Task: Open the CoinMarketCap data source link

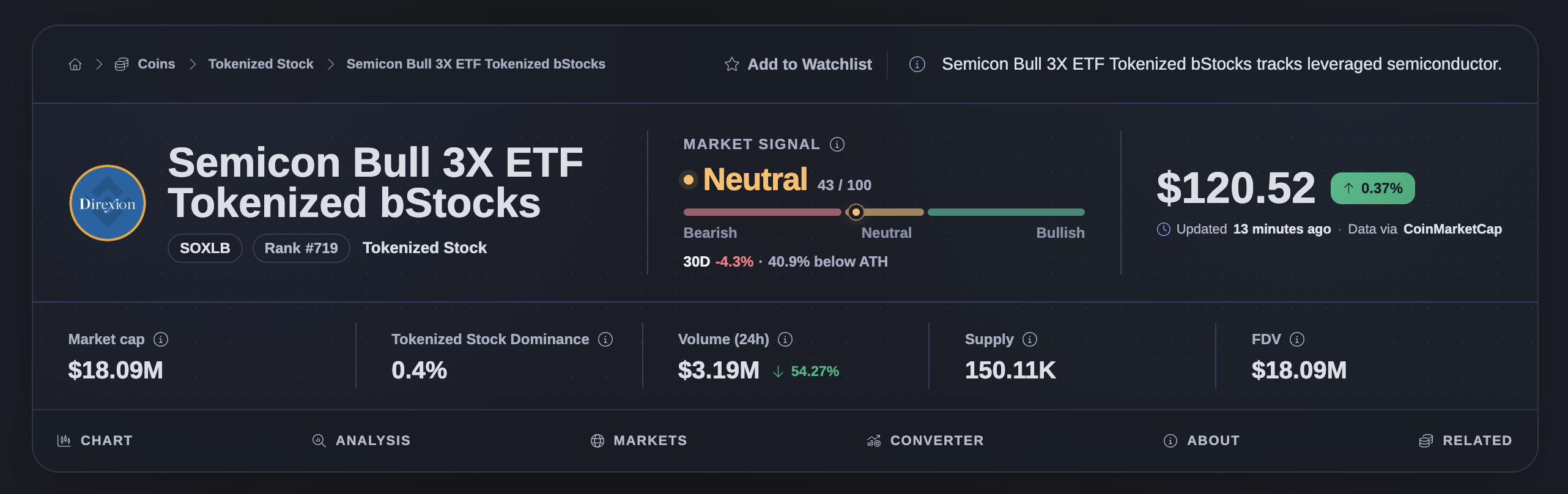Action: [x=1452, y=229]
